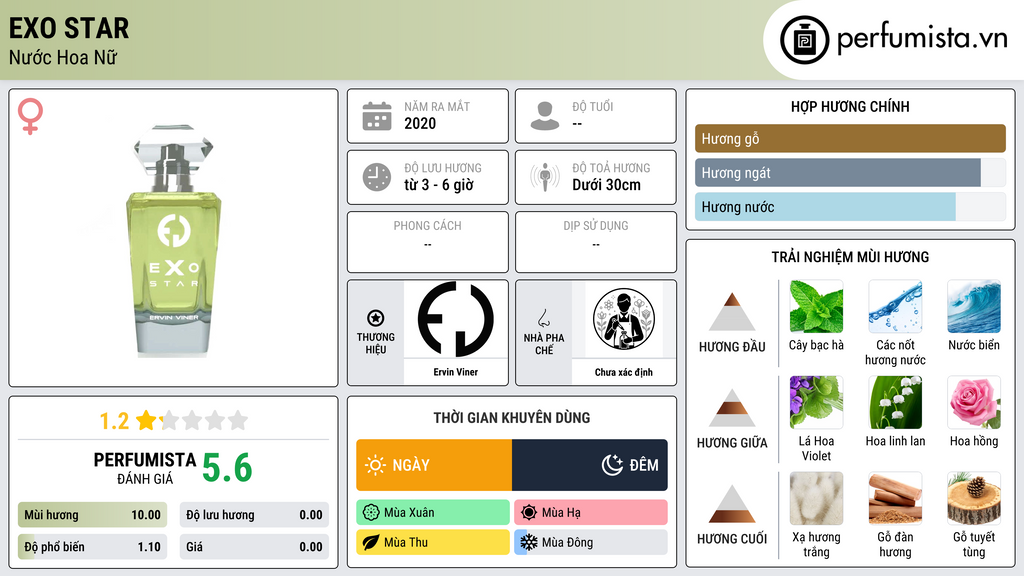Click the Độ phổ biến 1.10 score bar
The width and height of the screenshot is (1024, 576).
pos(92,547)
